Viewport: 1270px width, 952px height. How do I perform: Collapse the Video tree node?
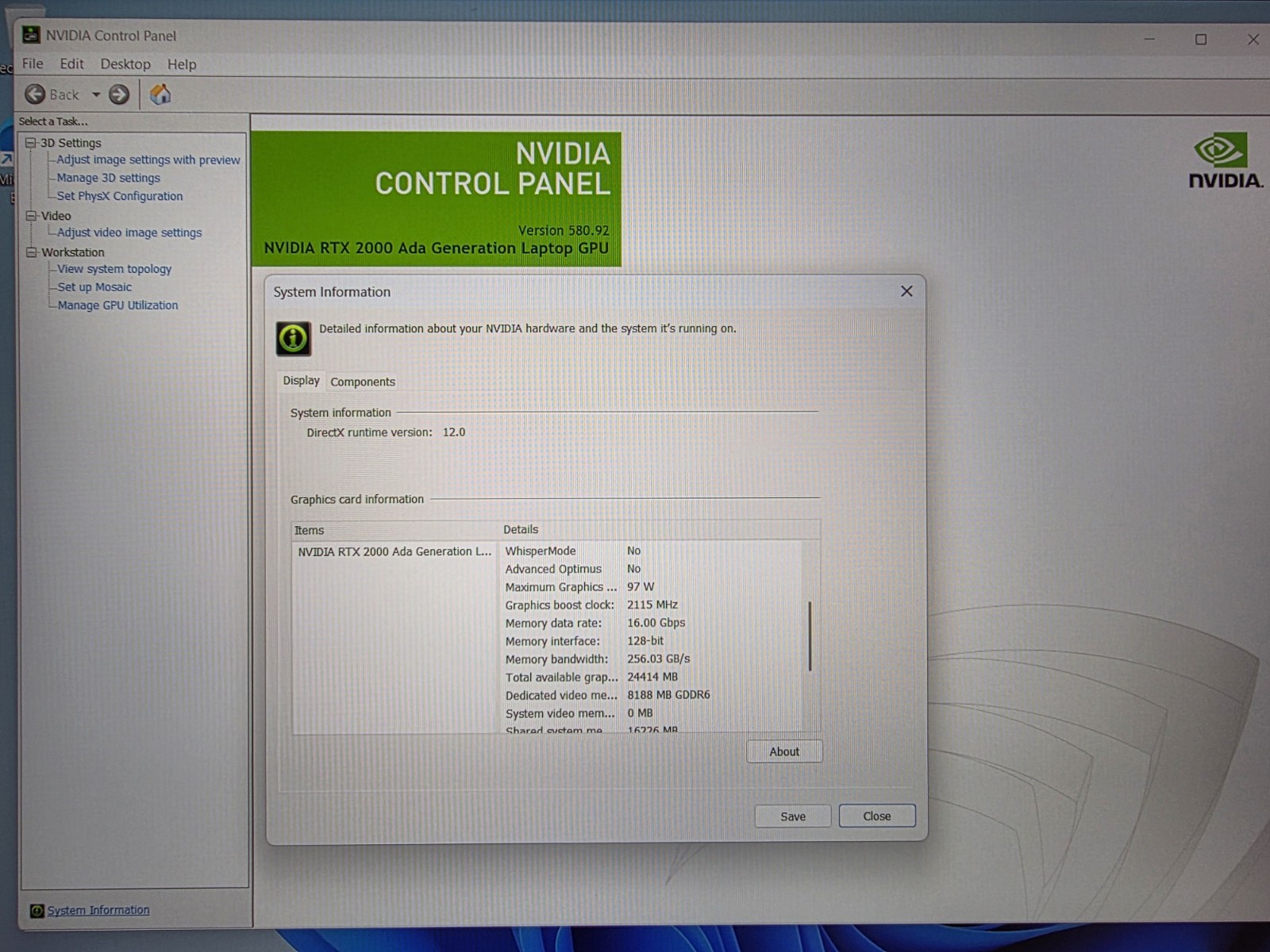tap(31, 216)
